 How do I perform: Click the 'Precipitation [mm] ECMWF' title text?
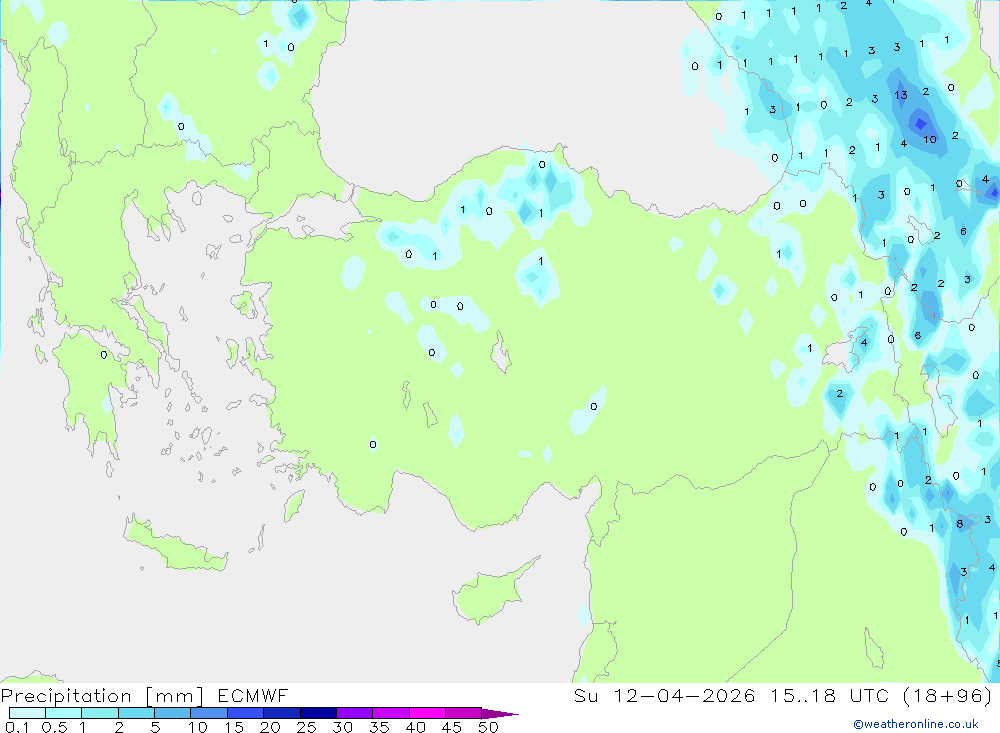point(144,696)
